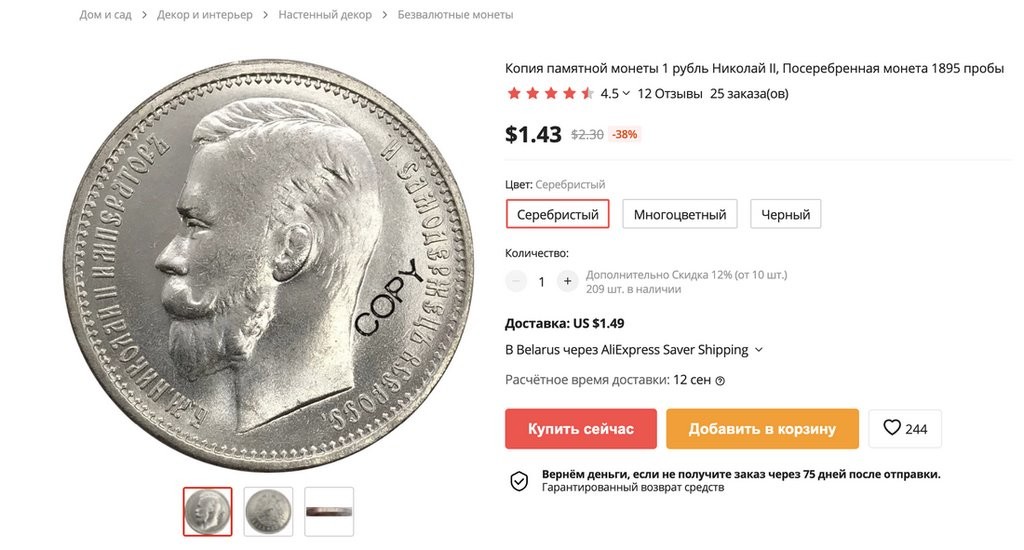This screenshot has height=550, width=1024.
Task: Open Безвалютные монеты breadcrumb link
Action: click(455, 15)
